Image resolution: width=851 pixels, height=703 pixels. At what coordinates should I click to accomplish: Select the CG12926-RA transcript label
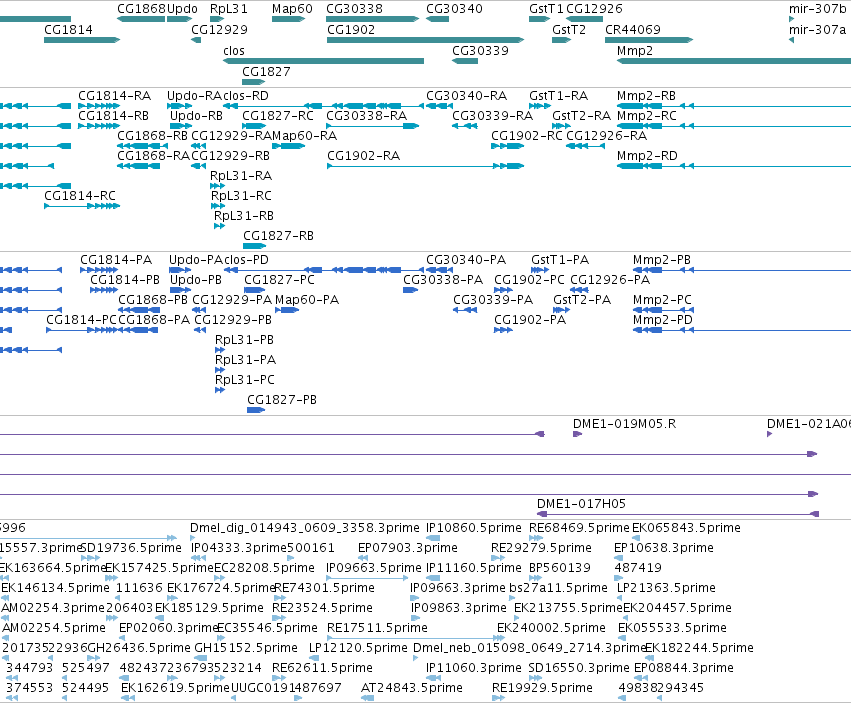(606, 136)
